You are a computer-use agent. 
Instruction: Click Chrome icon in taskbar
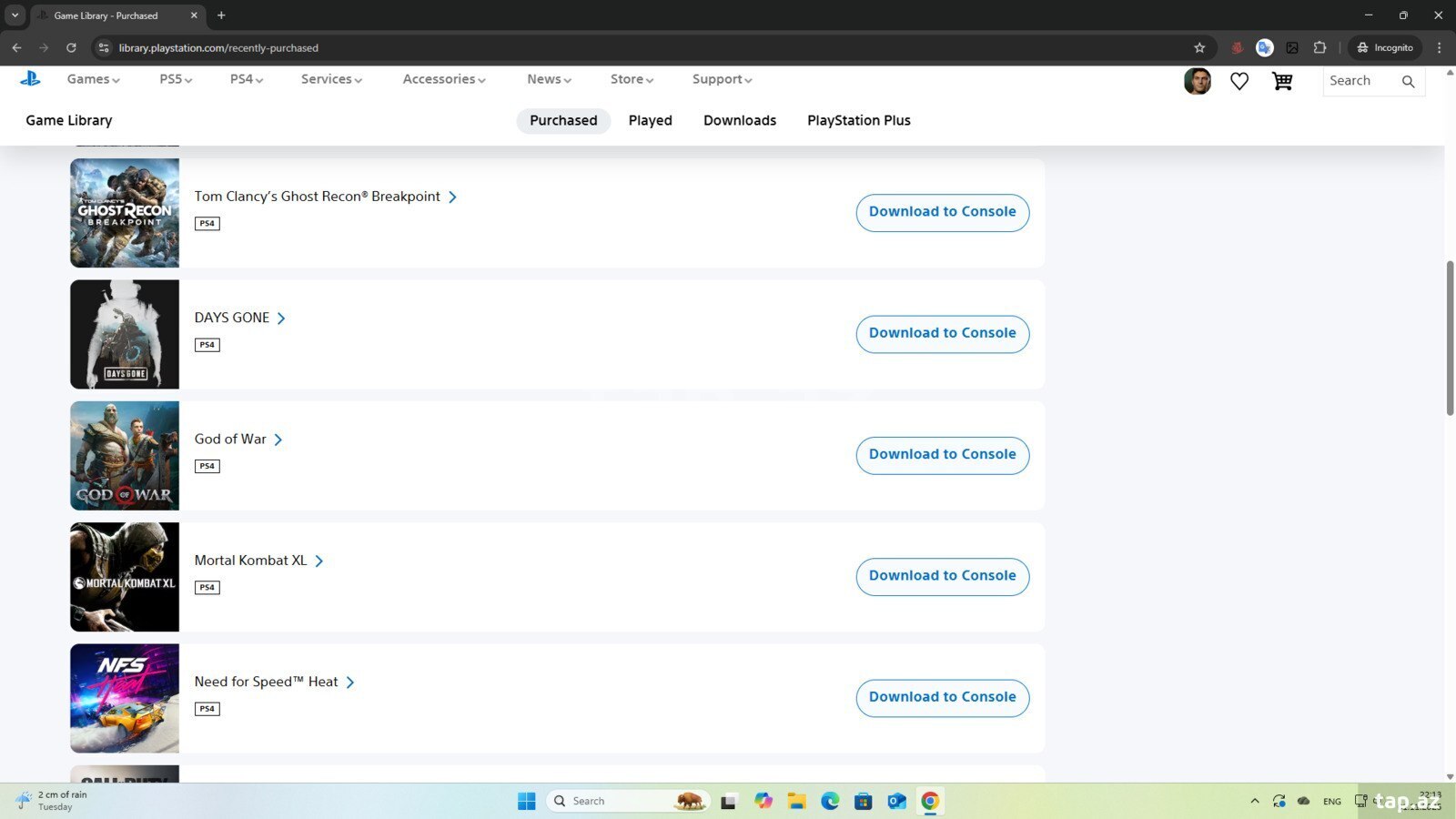pyautogui.click(x=930, y=801)
